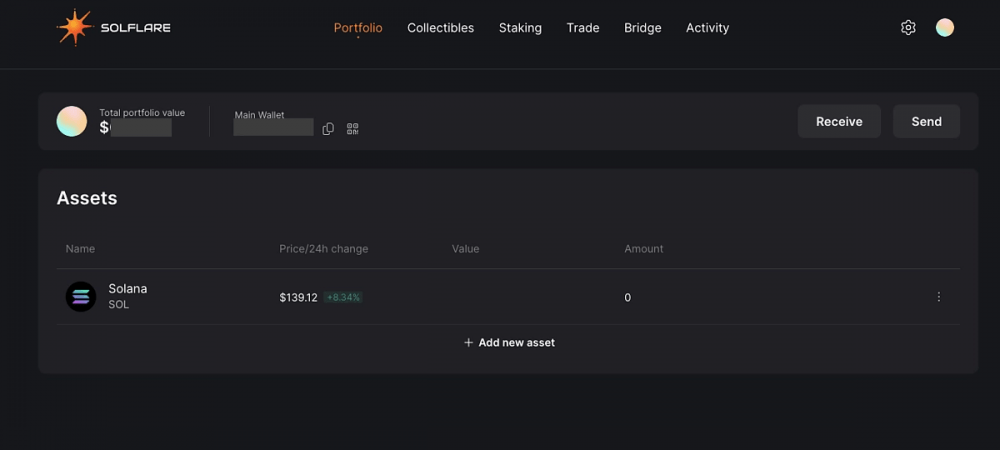This screenshot has width=1000, height=450.
Task: Click the SOL ticker text
Action: (119, 305)
